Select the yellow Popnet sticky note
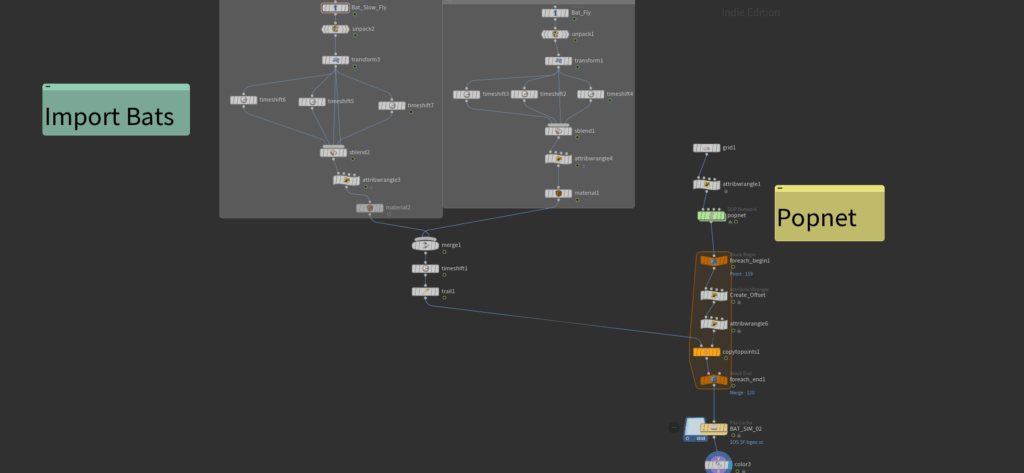The width and height of the screenshot is (1024, 473). pyautogui.click(x=829, y=214)
